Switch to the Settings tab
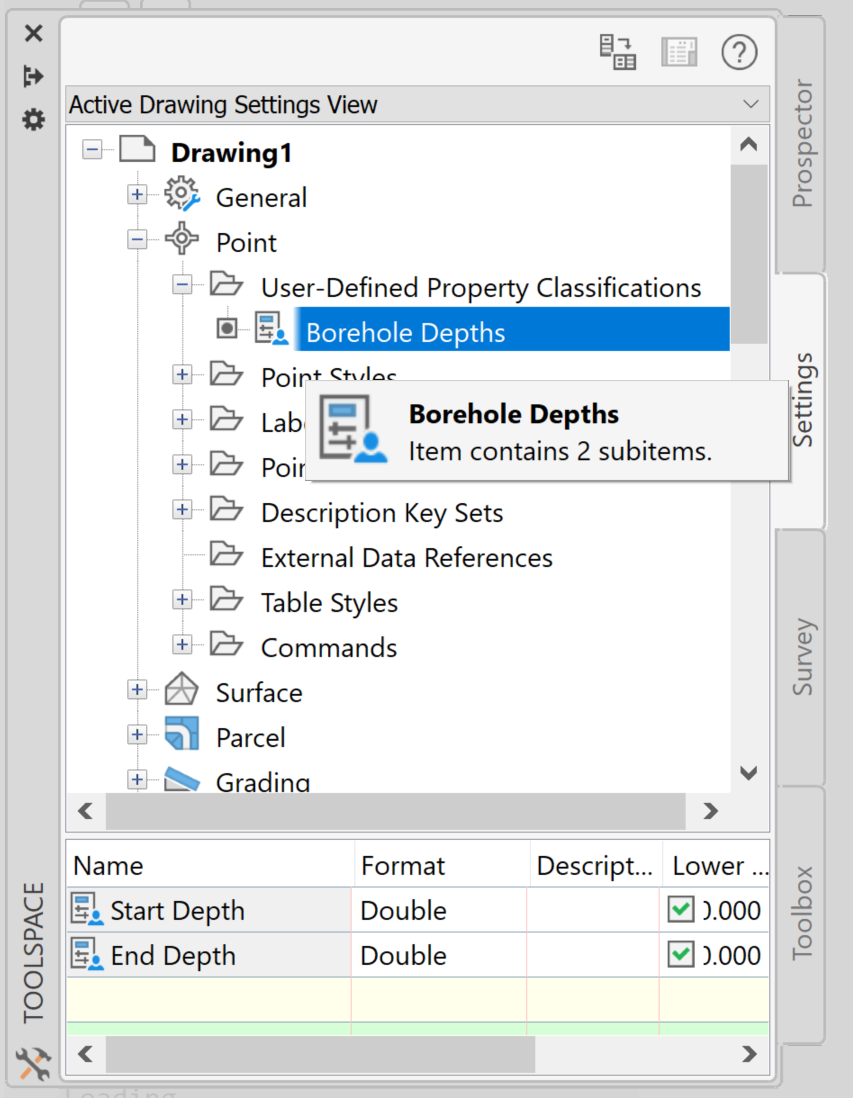Image resolution: width=853 pixels, height=1098 pixels. click(x=801, y=401)
